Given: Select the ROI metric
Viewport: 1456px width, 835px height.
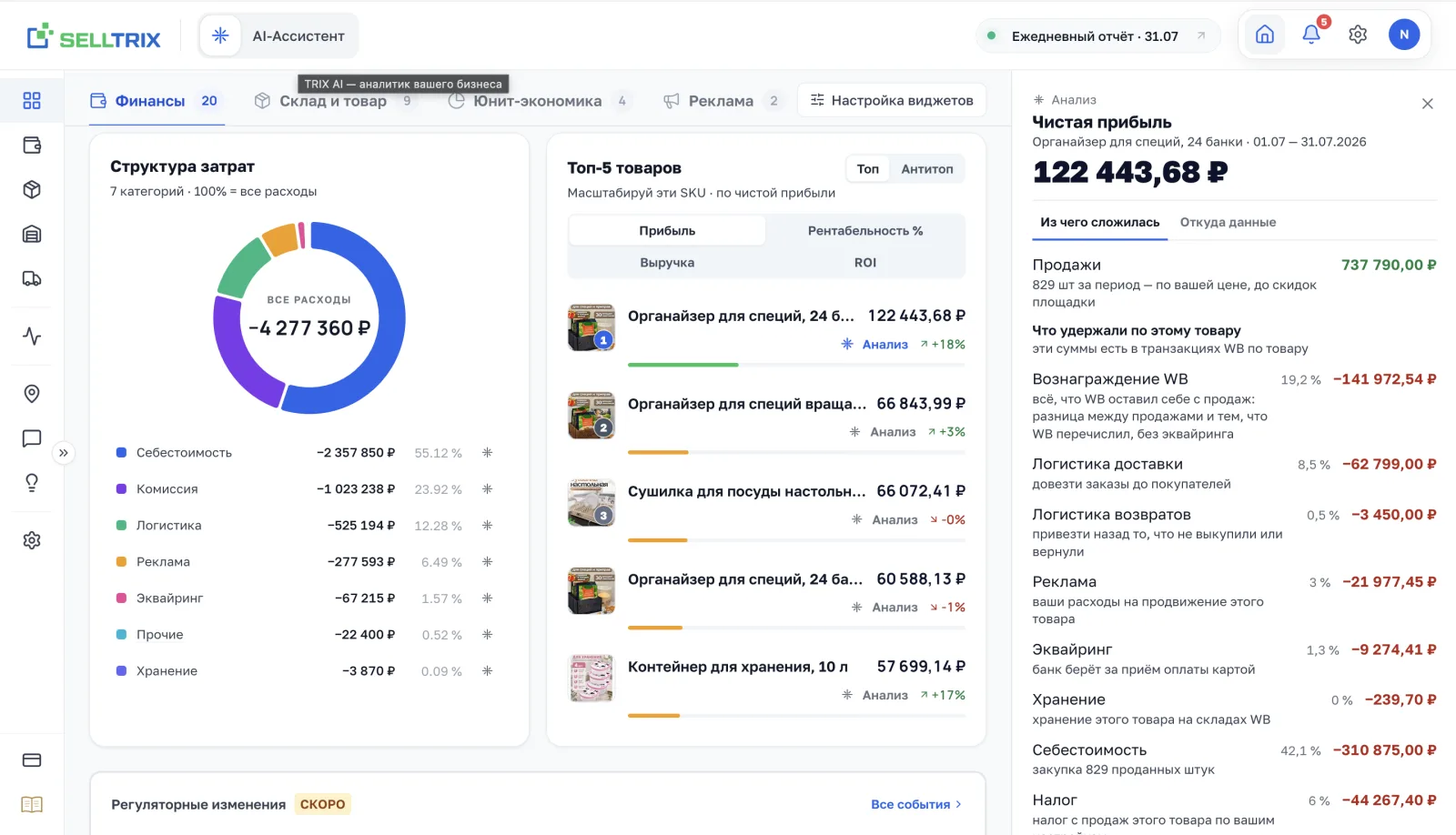Looking at the screenshot, I should pos(865,263).
